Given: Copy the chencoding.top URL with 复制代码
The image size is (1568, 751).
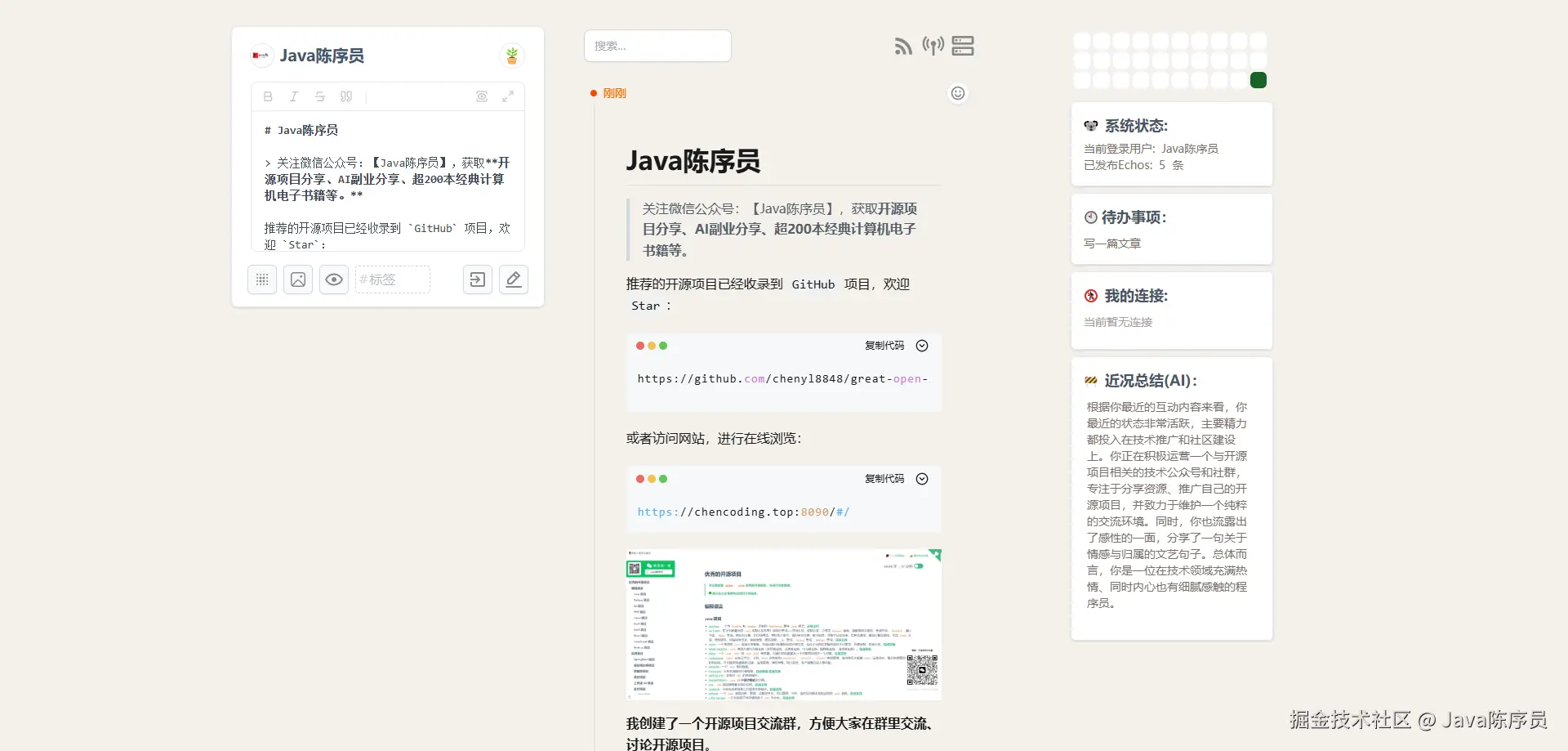Looking at the screenshot, I should point(884,479).
